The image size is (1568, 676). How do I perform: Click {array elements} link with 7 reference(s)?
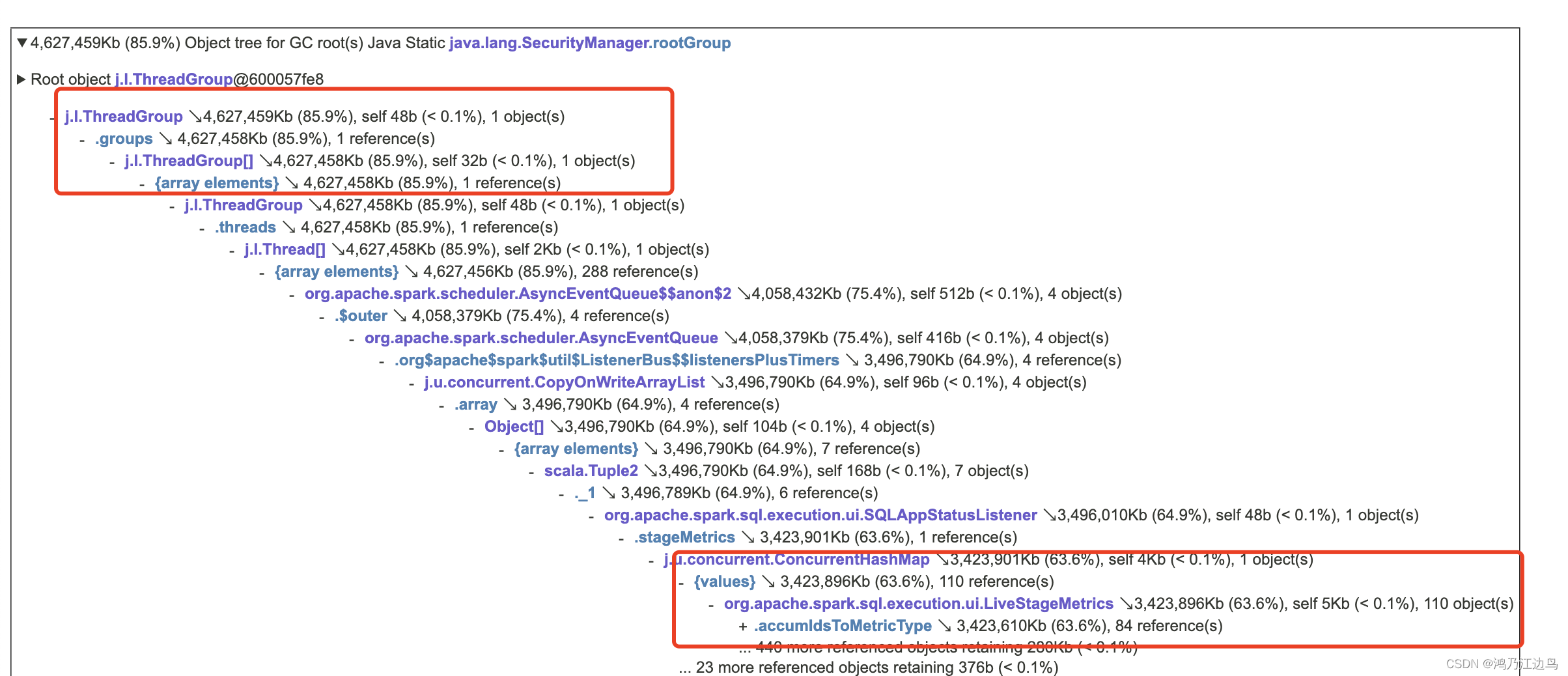[x=576, y=449]
